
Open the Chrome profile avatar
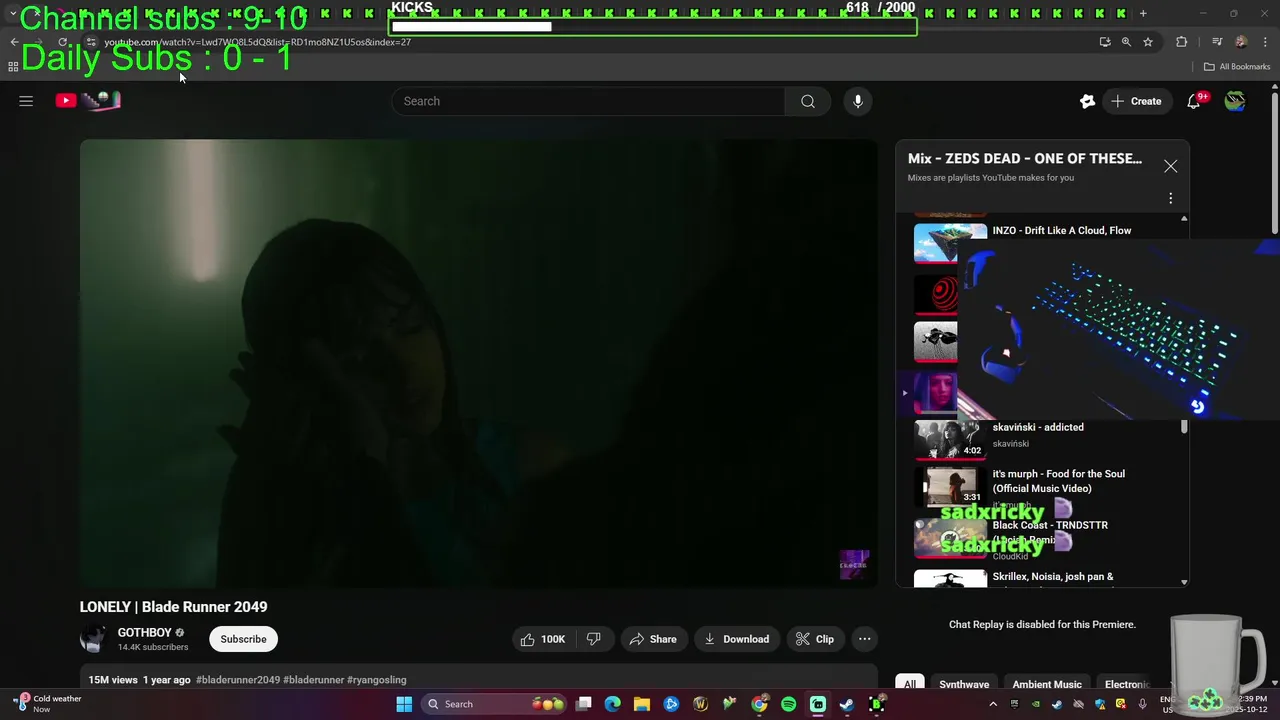point(1241,42)
